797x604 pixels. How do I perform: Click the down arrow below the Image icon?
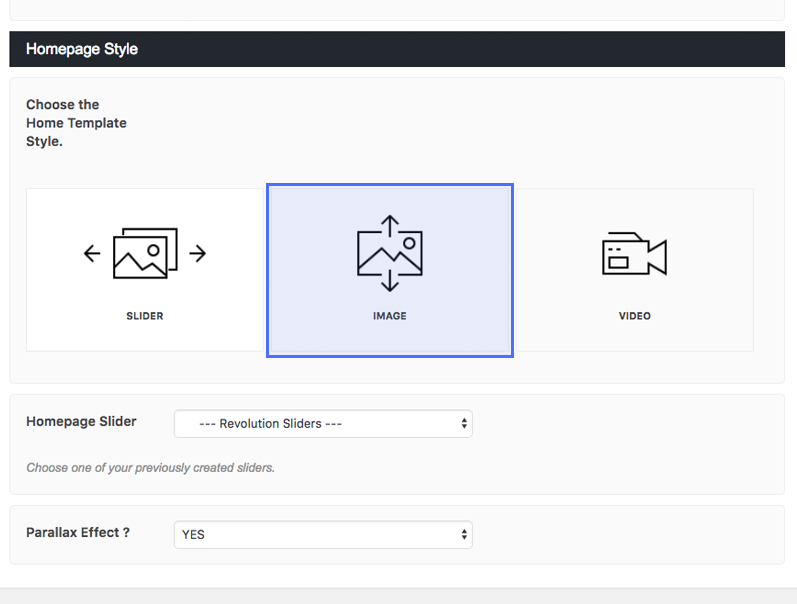coord(390,284)
